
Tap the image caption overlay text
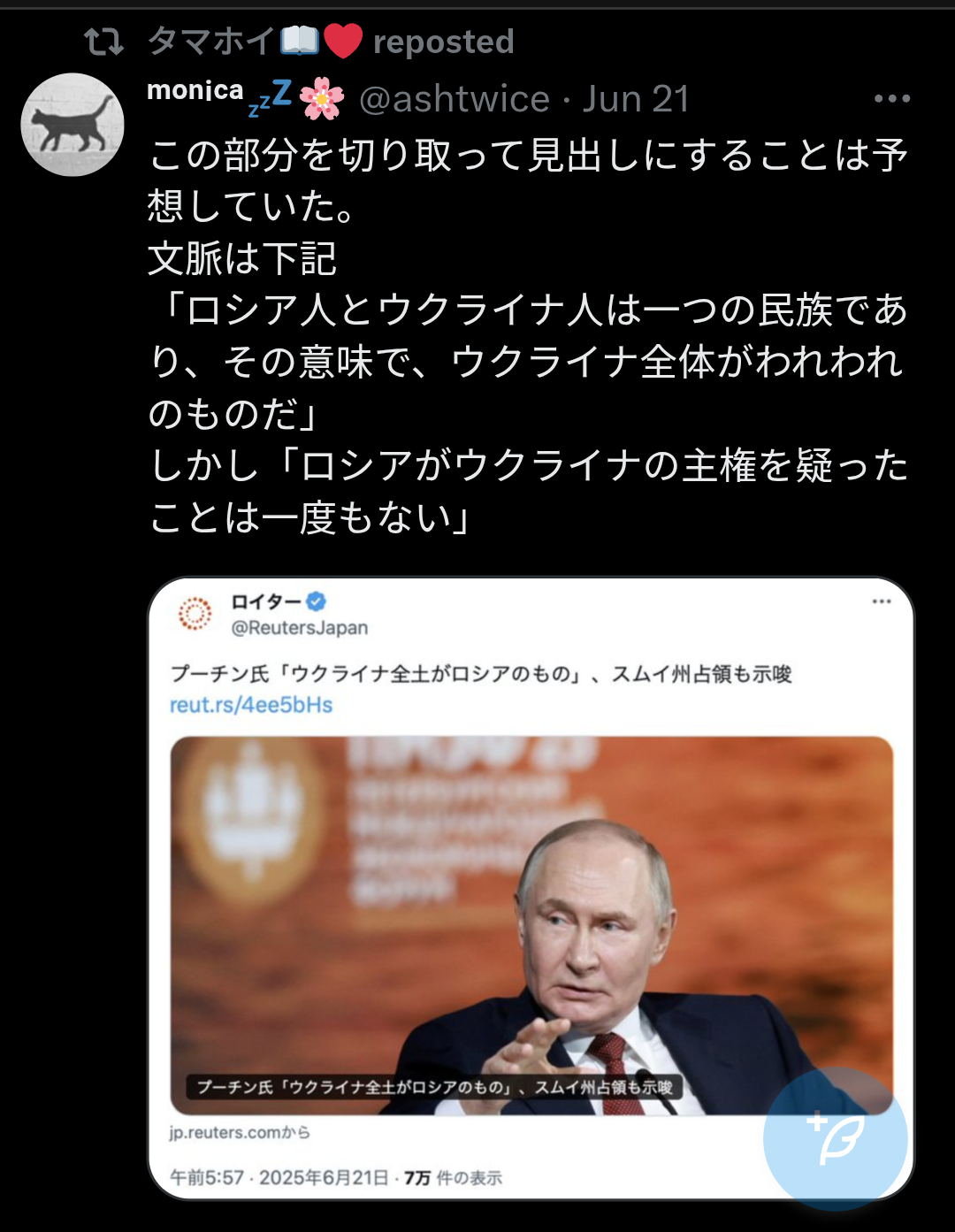[434, 1087]
